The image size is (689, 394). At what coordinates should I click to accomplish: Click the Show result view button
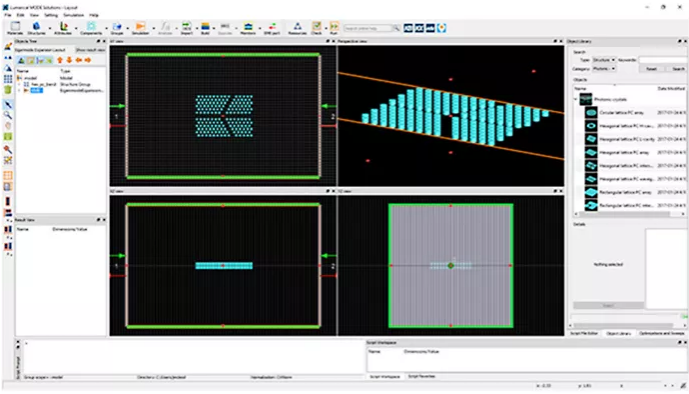90,50
